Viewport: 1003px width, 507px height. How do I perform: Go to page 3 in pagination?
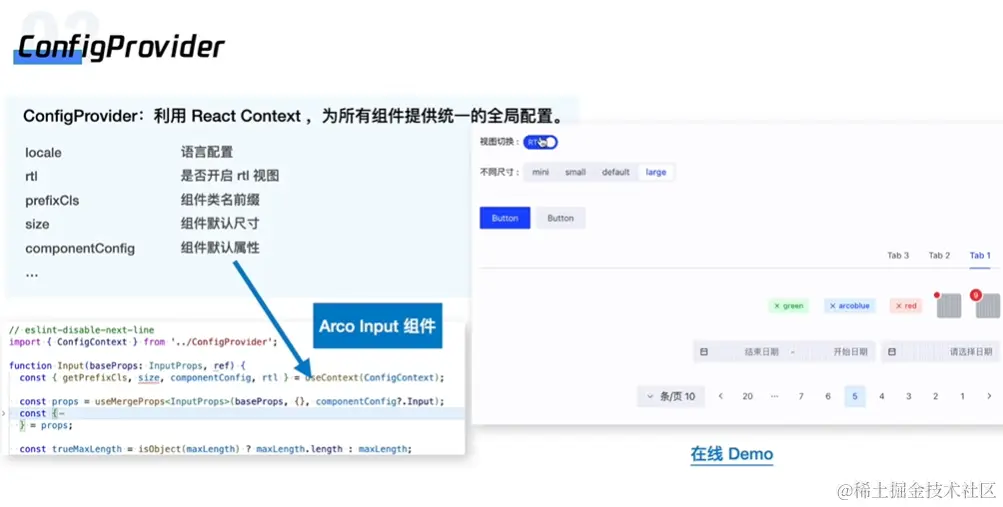[908, 396]
